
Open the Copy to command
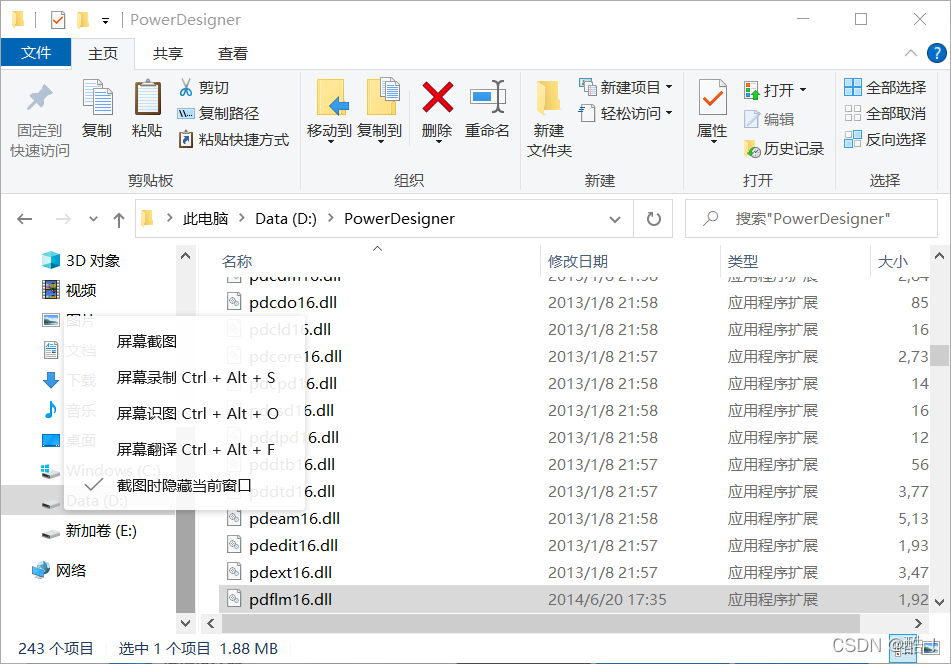(x=380, y=110)
